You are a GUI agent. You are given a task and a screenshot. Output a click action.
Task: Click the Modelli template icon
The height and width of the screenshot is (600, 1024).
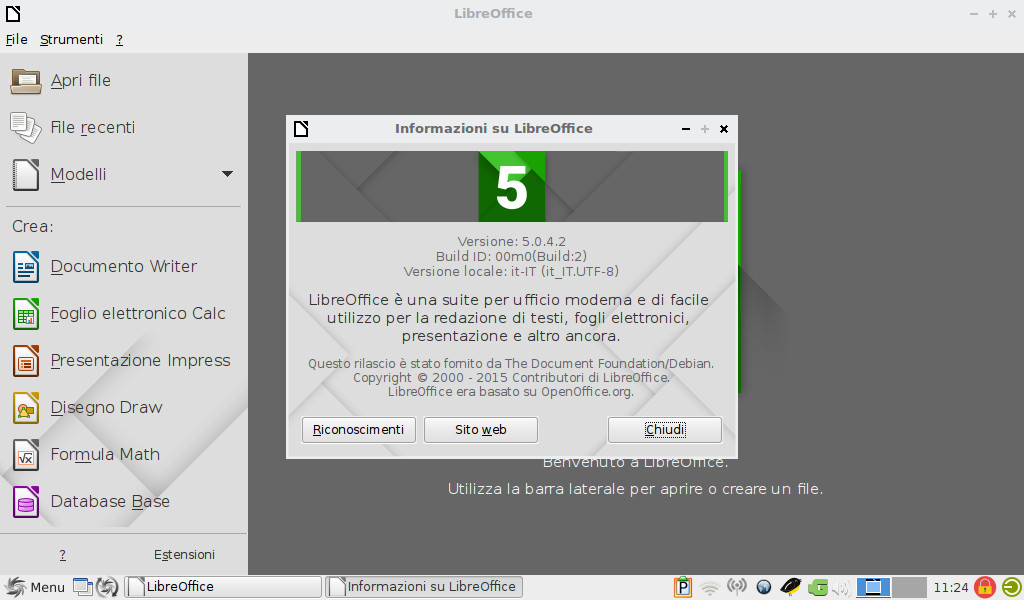coord(25,174)
